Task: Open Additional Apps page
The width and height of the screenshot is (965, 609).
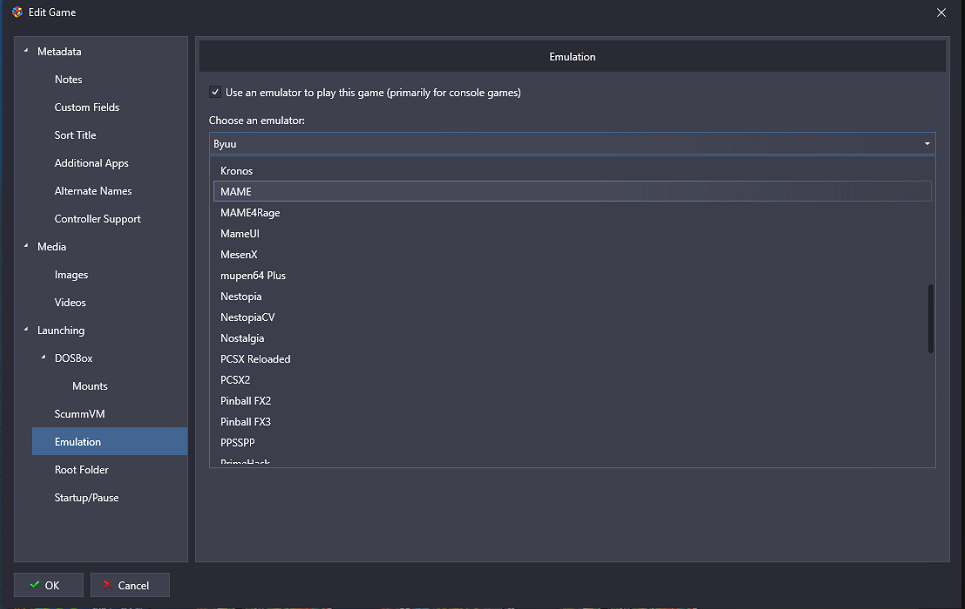Action: pyautogui.click(x=91, y=163)
